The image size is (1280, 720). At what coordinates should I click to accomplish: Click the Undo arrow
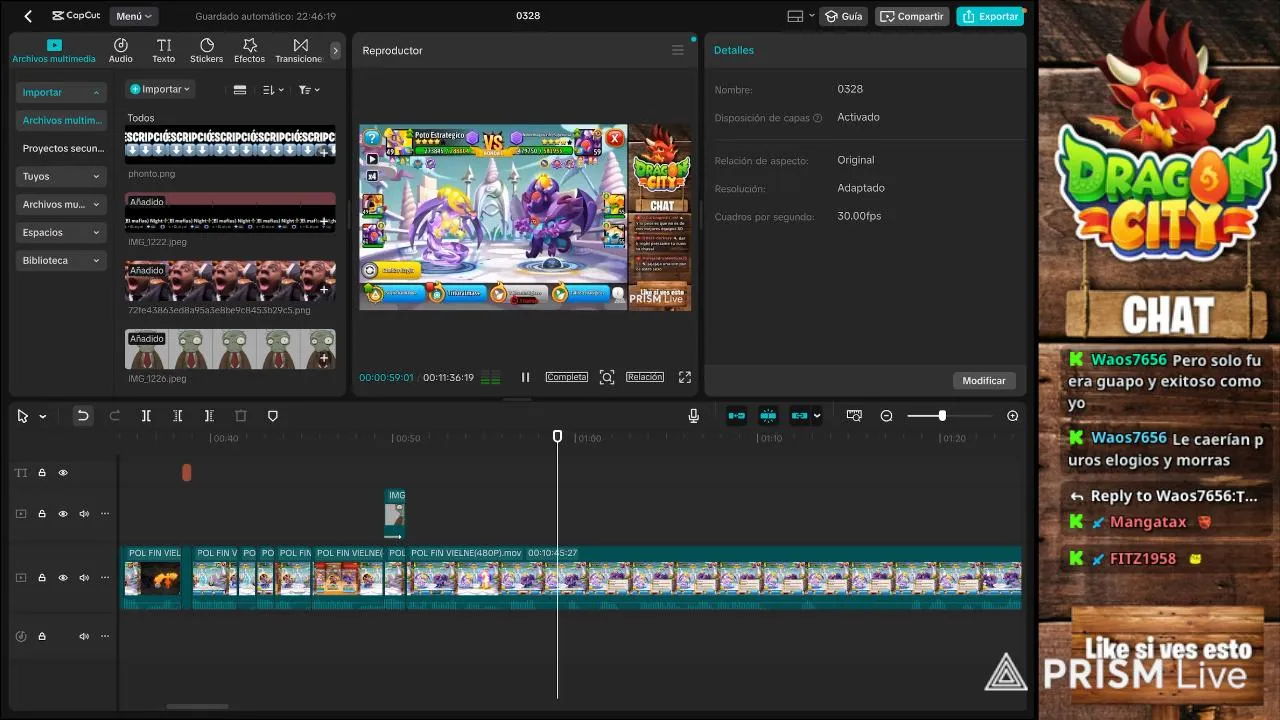coord(83,416)
